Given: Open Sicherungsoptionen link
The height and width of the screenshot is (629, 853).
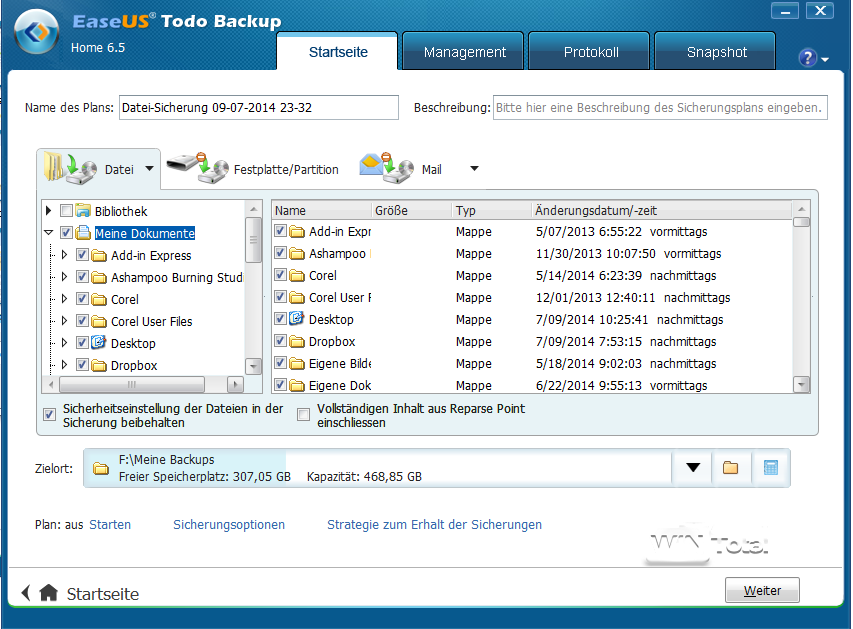Looking at the screenshot, I should 229,525.
